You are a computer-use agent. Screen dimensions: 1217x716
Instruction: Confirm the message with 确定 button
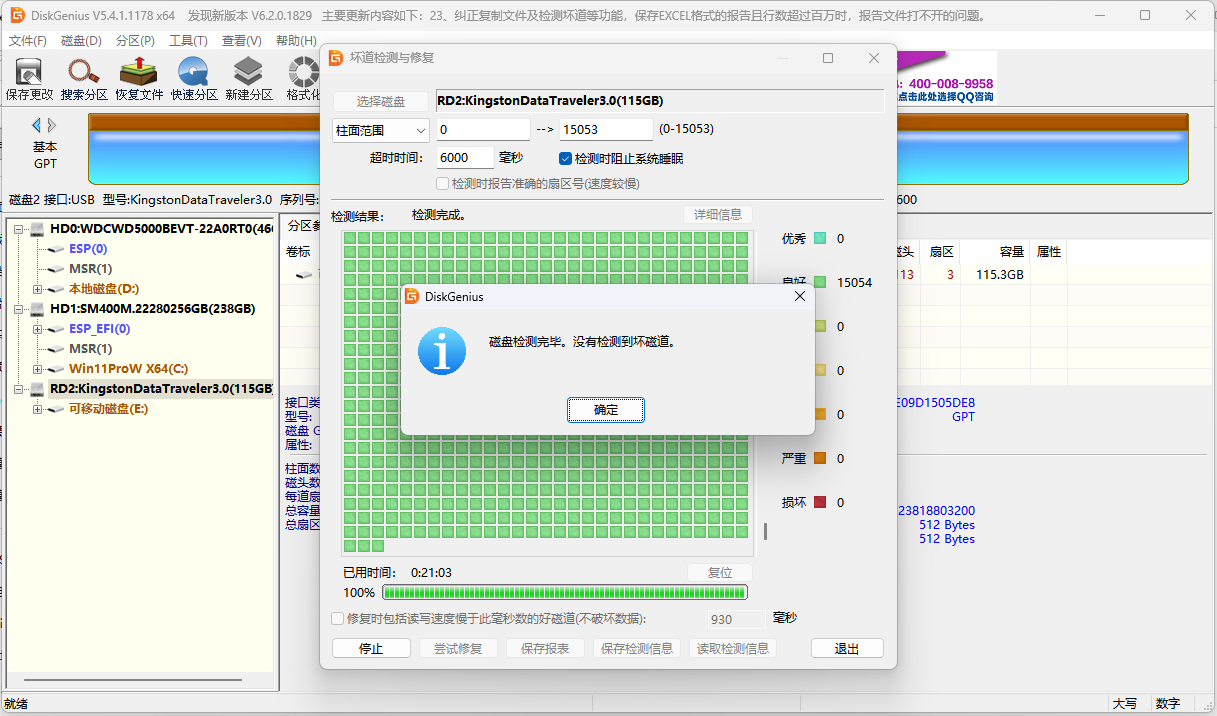[x=606, y=410]
